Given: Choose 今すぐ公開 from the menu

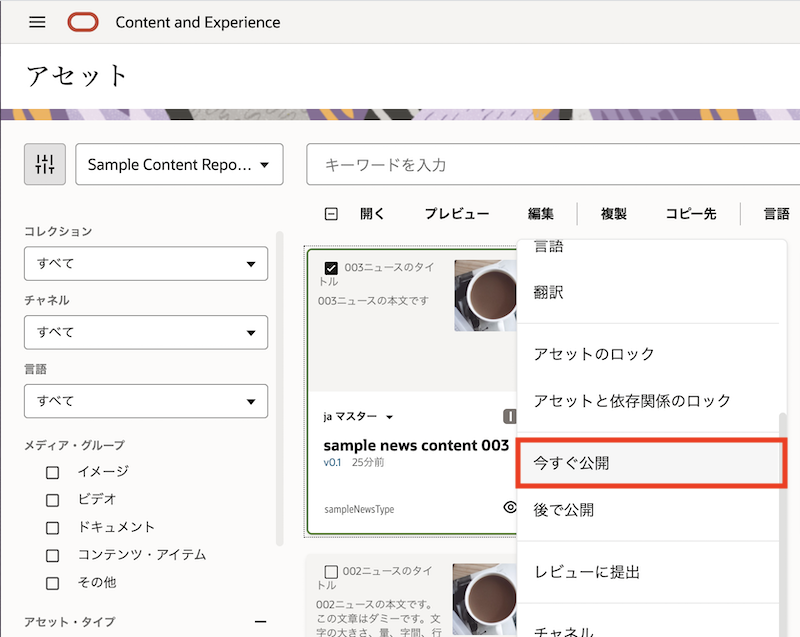Looking at the screenshot, I should [x=650, y=463].
